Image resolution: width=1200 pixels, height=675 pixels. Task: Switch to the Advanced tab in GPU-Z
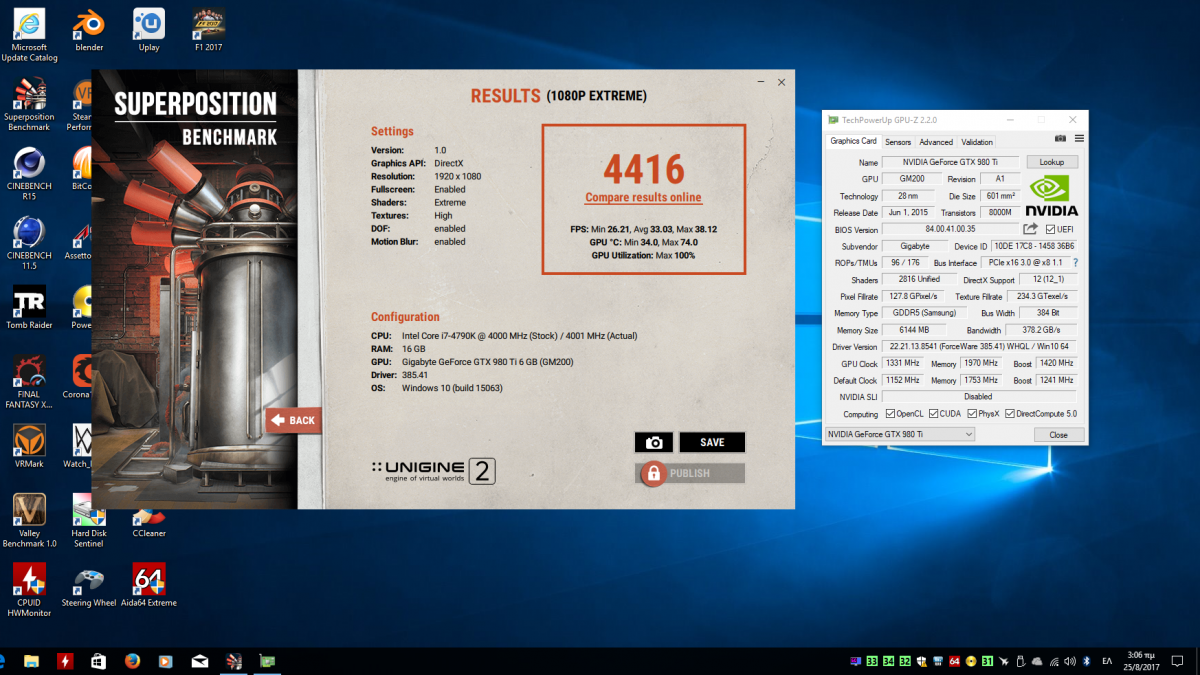pos(936,142)
